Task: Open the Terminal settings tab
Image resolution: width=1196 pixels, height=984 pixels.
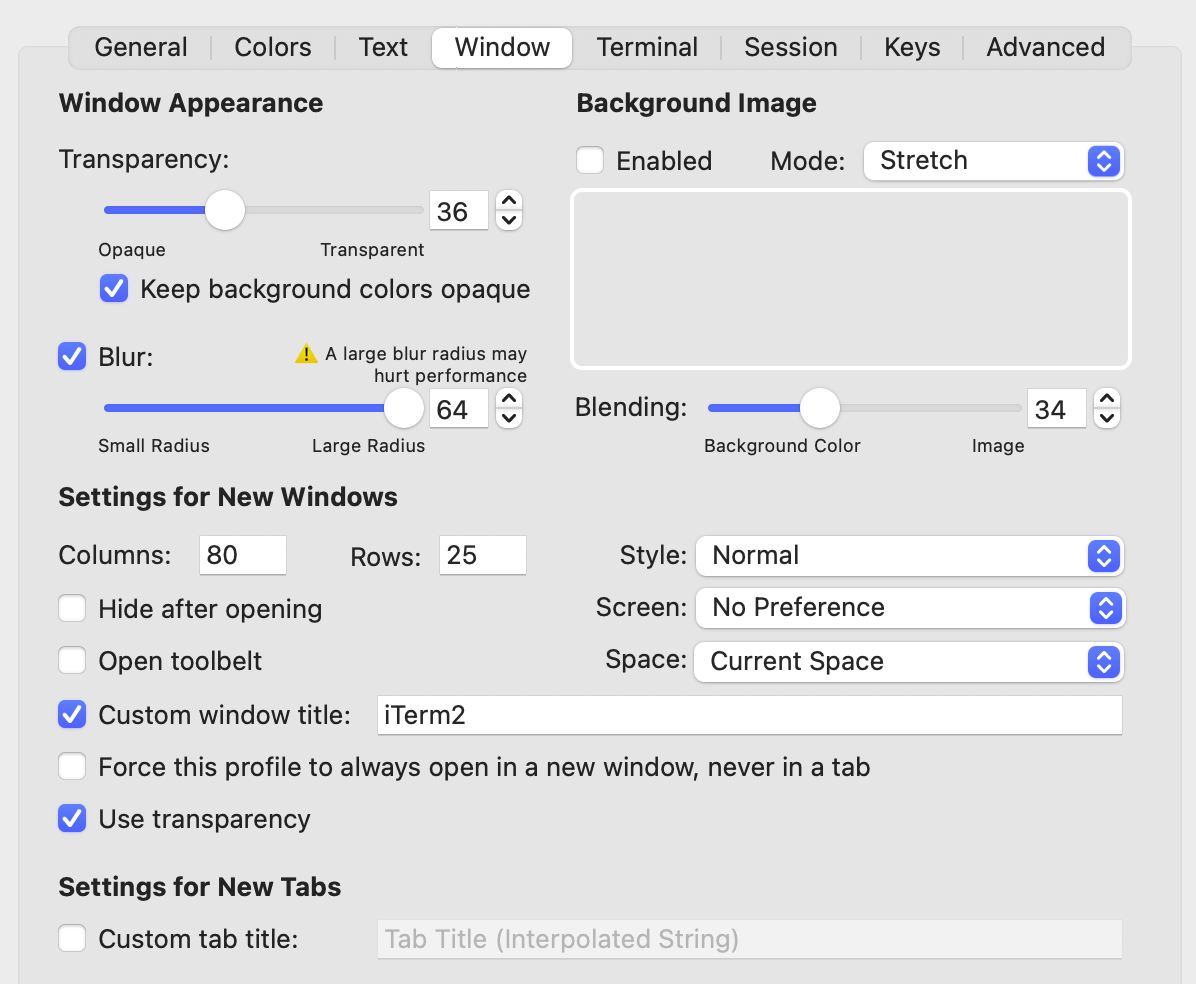Action: pyautogui.click(x=646, y=46)
